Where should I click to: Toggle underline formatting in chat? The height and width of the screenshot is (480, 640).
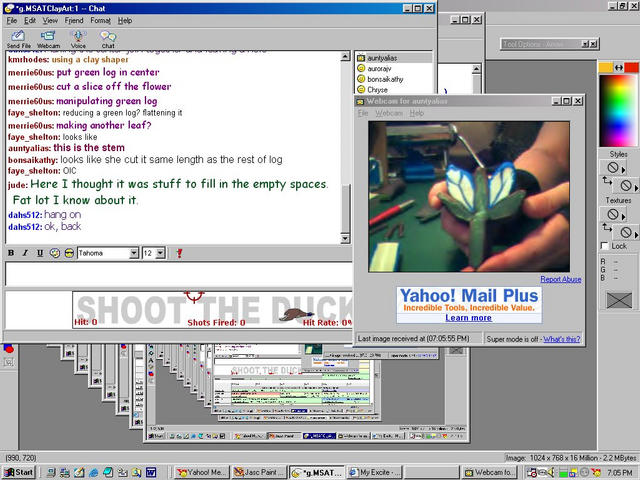tap(40, 253)
